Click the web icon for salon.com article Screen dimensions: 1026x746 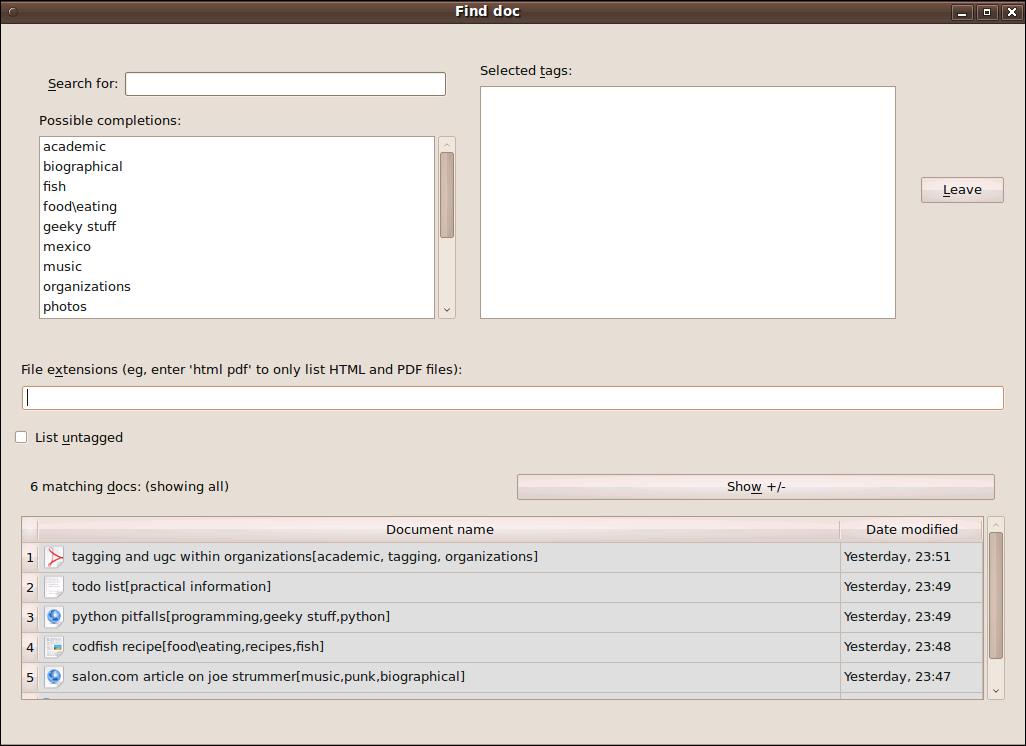pos(54,677)
